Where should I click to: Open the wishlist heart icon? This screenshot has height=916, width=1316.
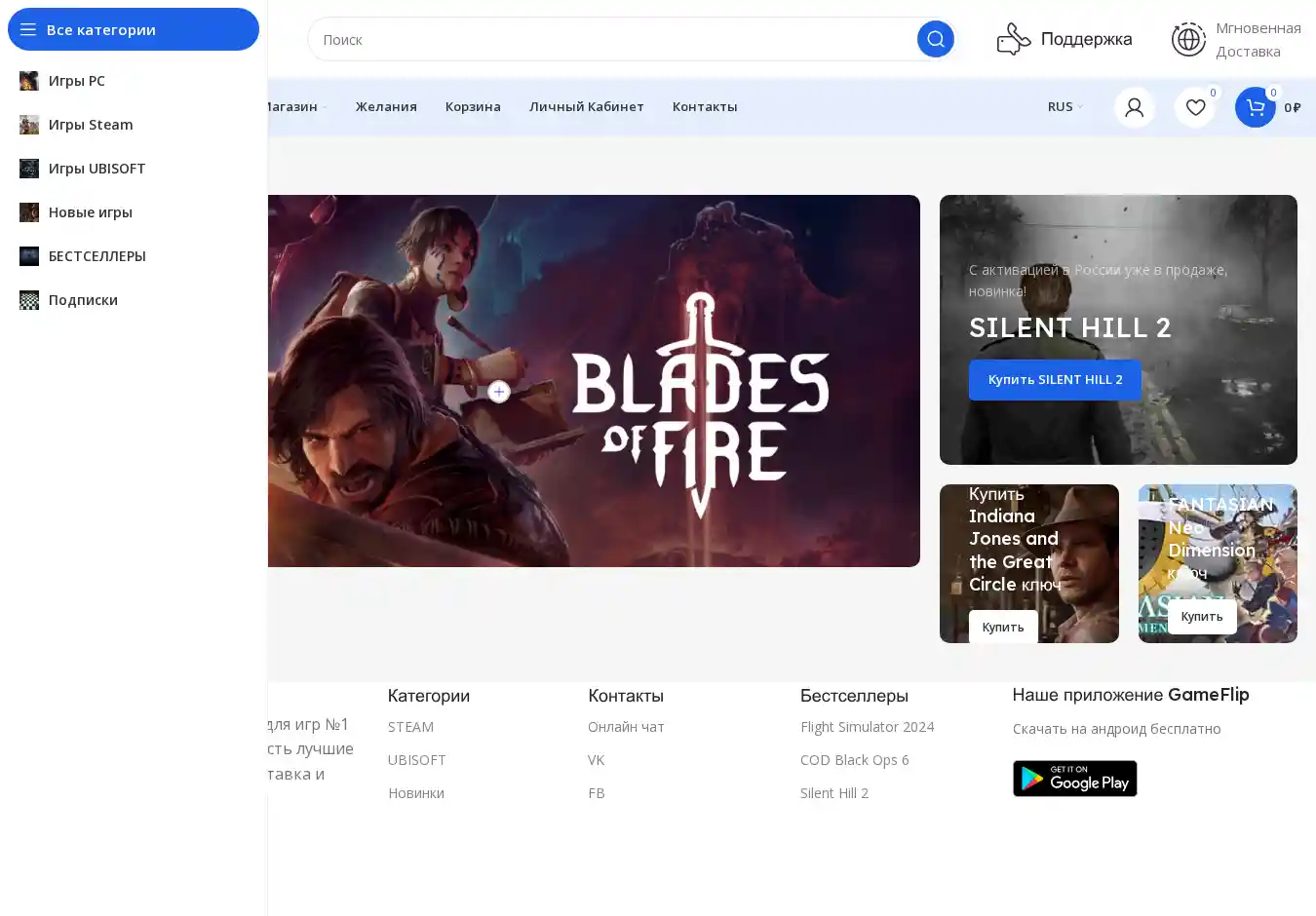(x=1194, y=107)
